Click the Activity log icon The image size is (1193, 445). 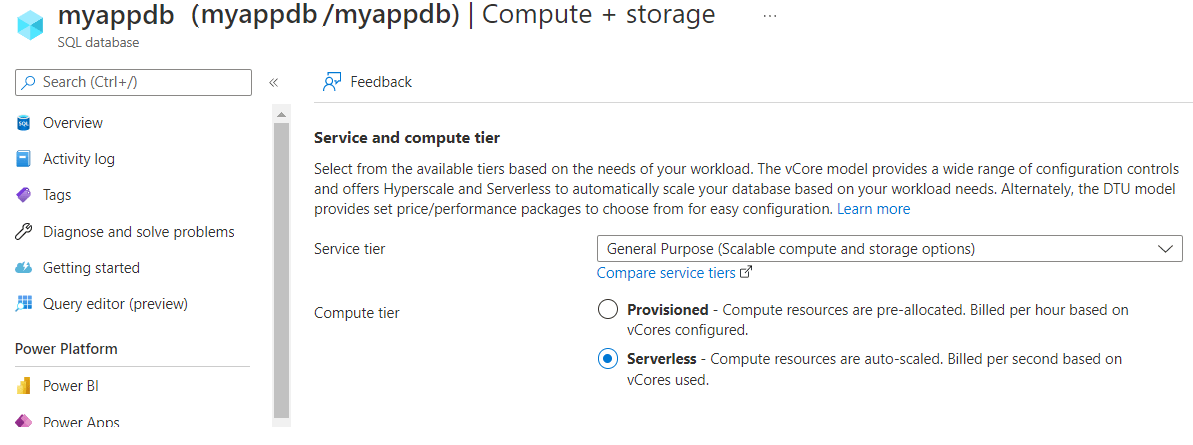[24, 159]
